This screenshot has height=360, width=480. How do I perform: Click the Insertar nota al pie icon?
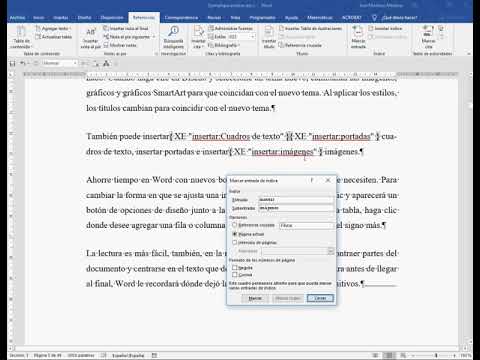[x=91, y=32]
